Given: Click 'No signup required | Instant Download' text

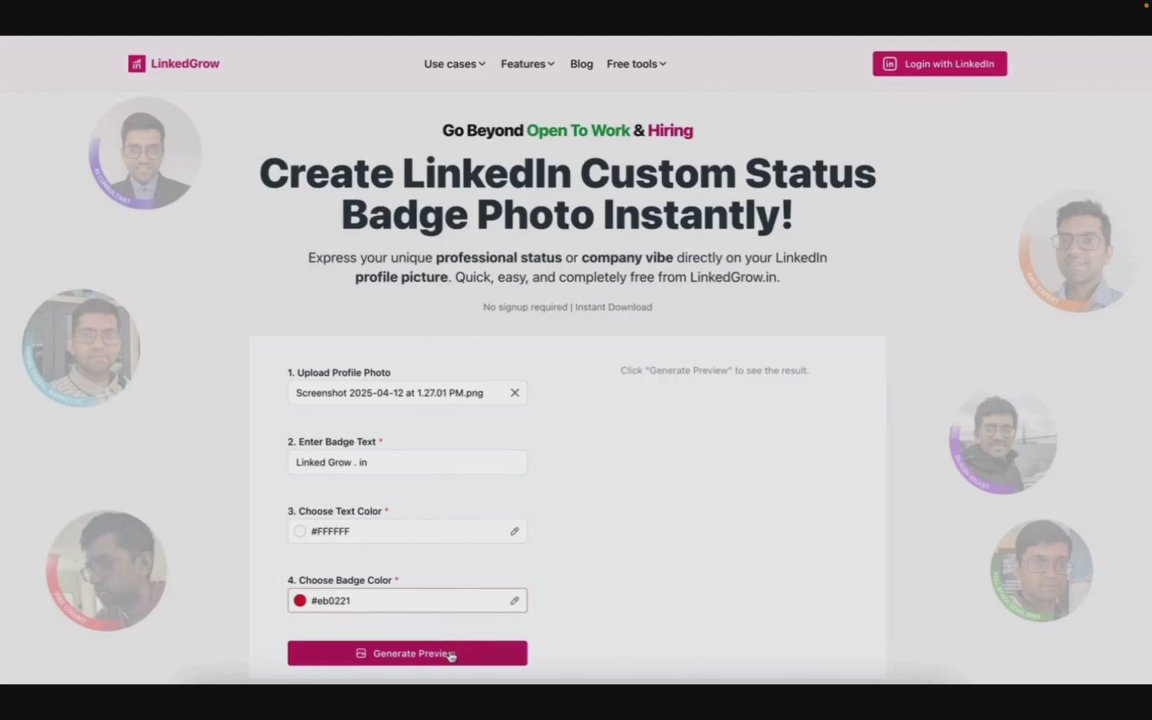Looking at the screenshot, I should pos(567,307).
